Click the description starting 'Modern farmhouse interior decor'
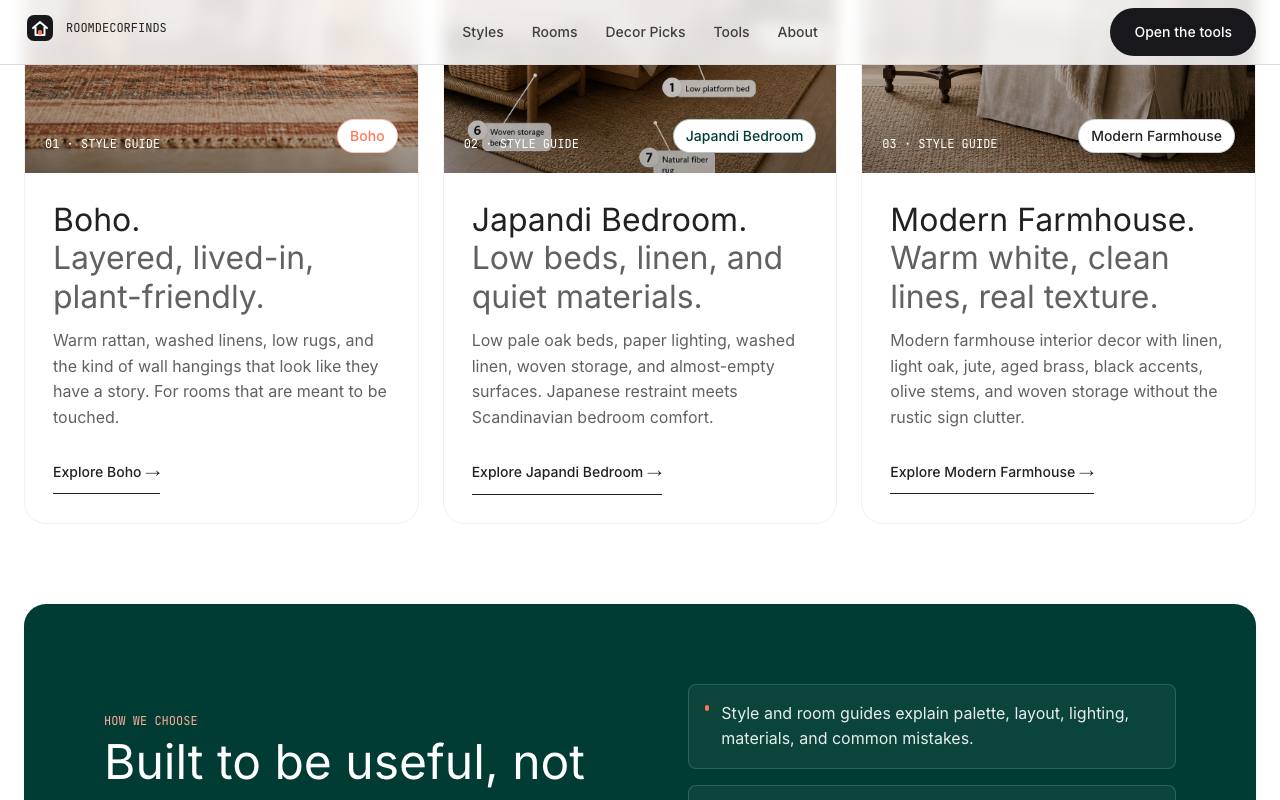The width and height of the screenshot is (1280, 800). (1058, 379)
